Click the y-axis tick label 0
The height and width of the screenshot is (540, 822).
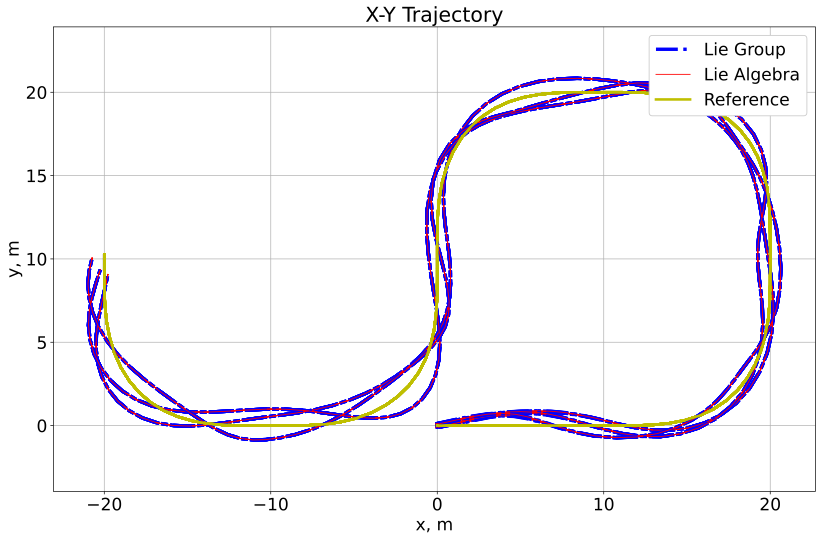(42, 426)
